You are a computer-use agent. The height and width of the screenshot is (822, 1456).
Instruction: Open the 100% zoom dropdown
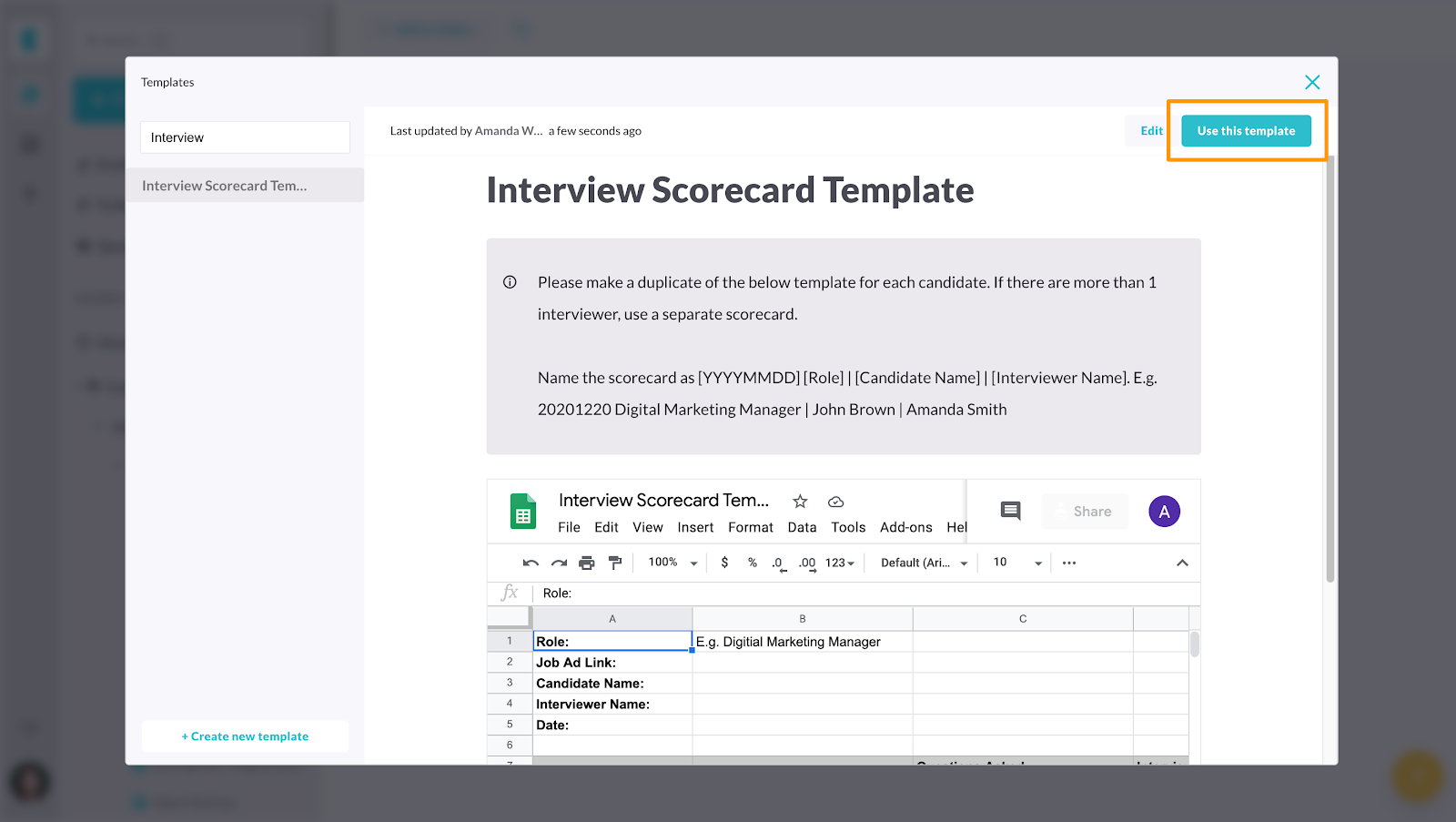pyautogui.click(x=670, y=563)
